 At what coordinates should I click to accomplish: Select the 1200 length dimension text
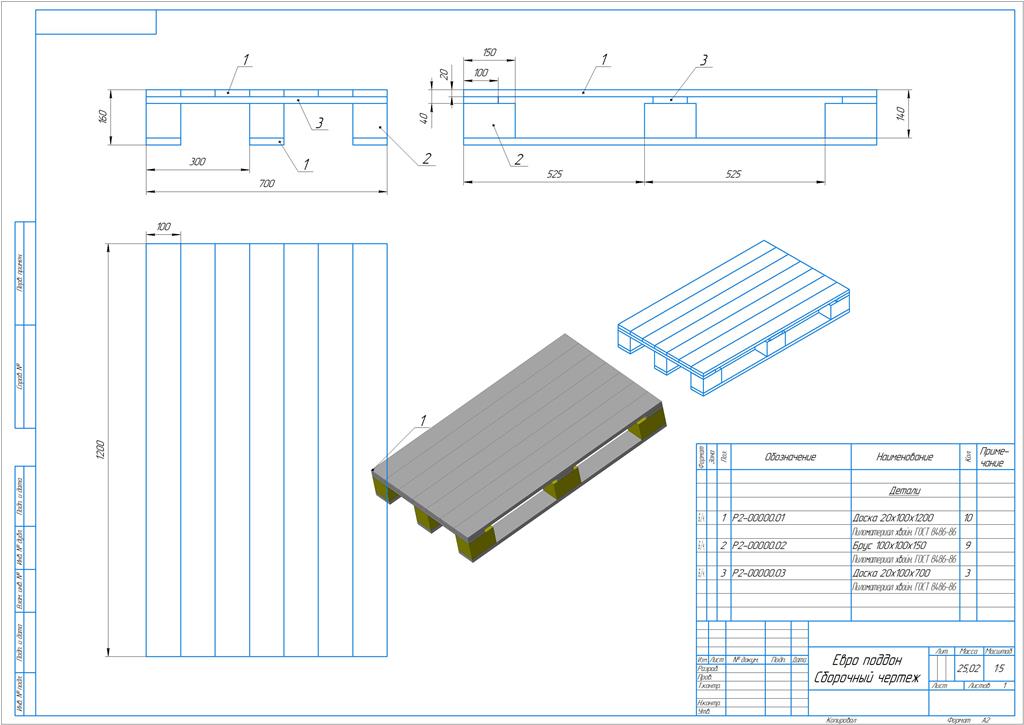(100, 450)
